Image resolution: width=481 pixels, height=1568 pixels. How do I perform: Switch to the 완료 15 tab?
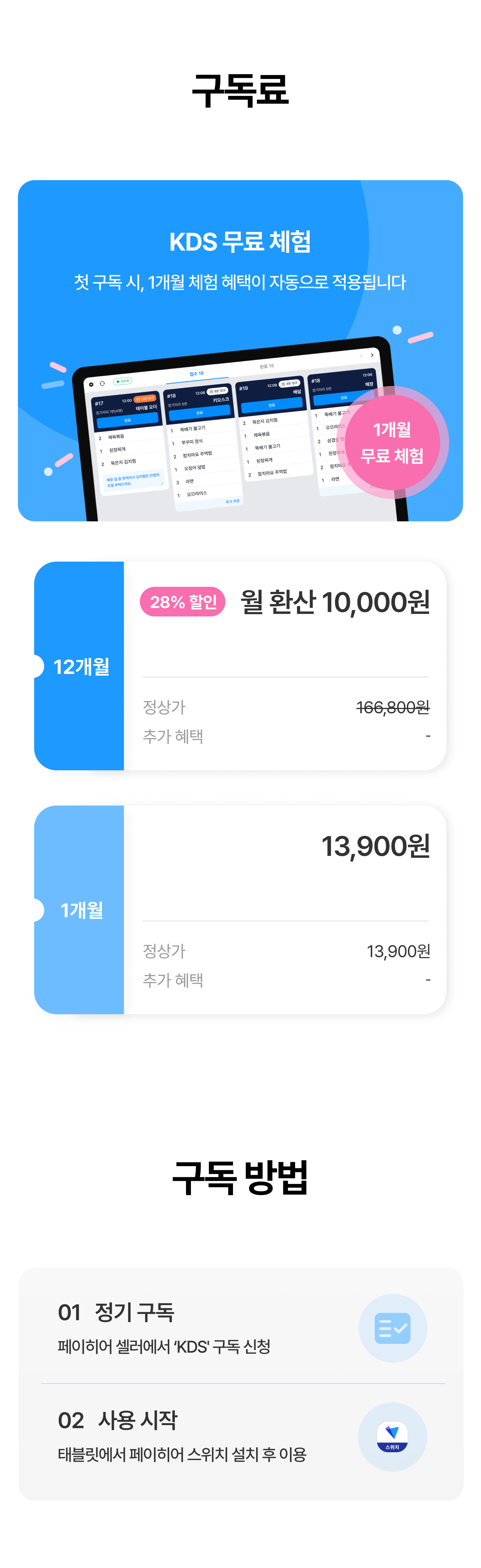click(x=267, y=366)
